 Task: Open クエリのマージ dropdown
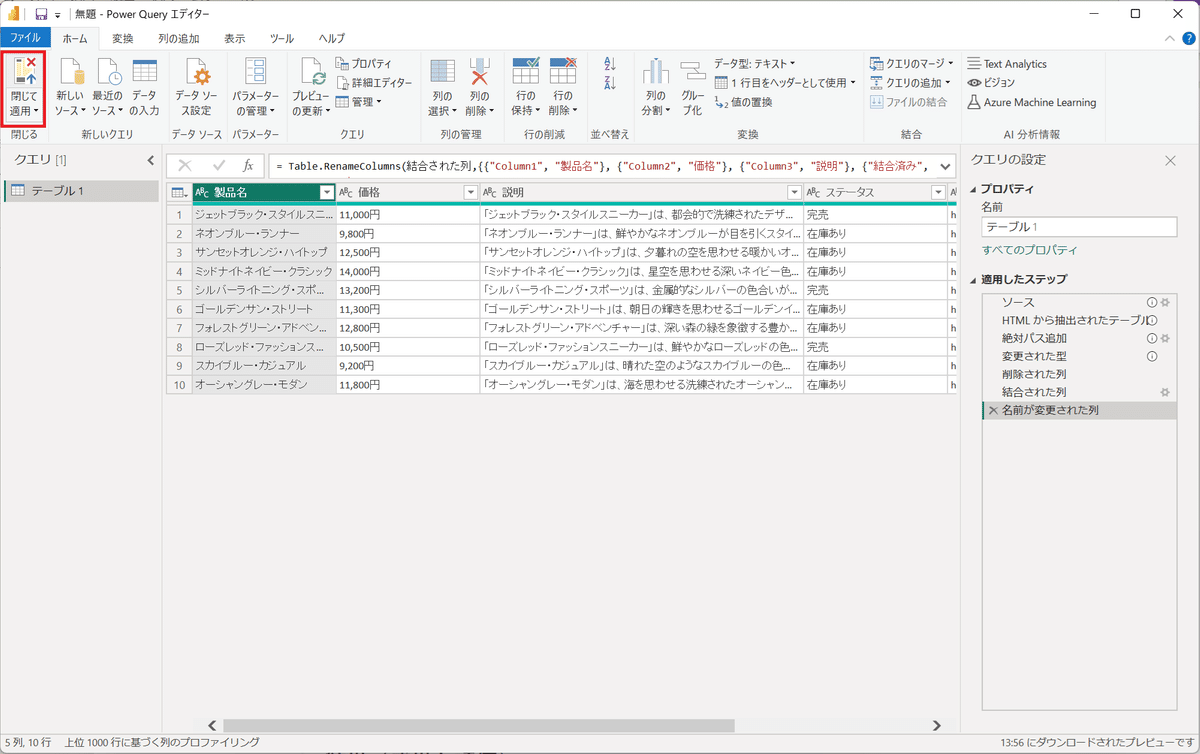pyautogui.click(x=911, y=64)
